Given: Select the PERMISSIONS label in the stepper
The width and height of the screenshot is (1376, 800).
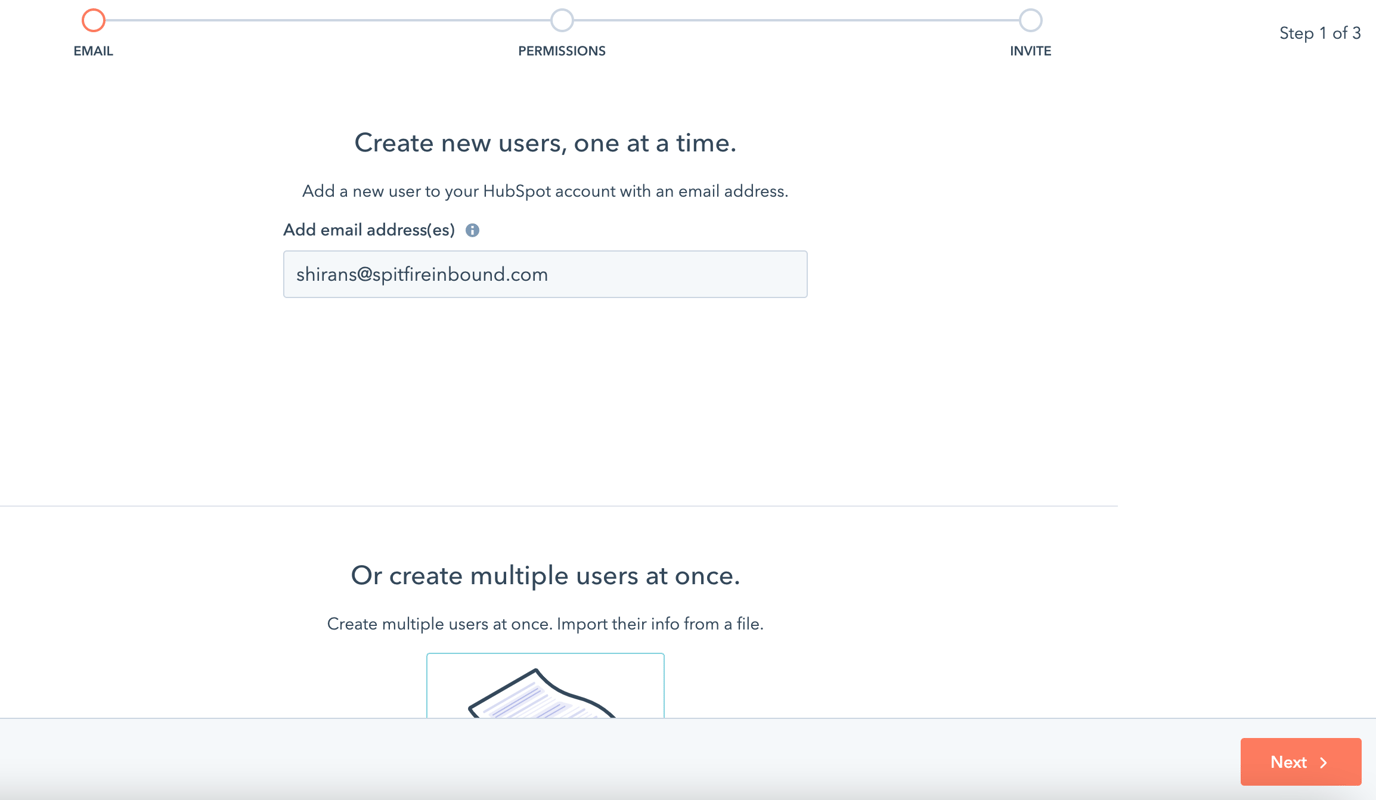Looking at the screenshot, I should [x=561, y=50].
